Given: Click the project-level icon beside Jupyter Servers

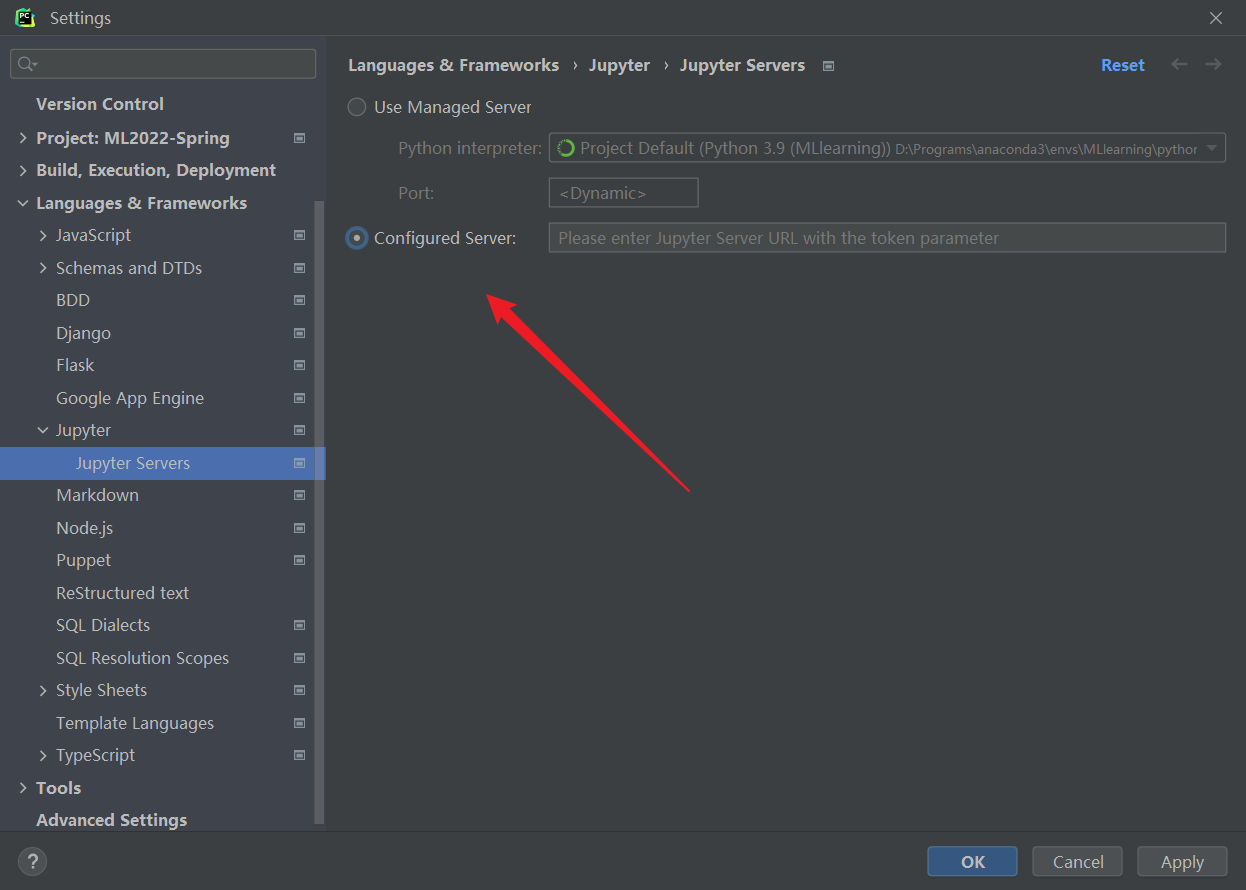Looking at the screenshot, I should pyautogui.click(x=299, y=463).
